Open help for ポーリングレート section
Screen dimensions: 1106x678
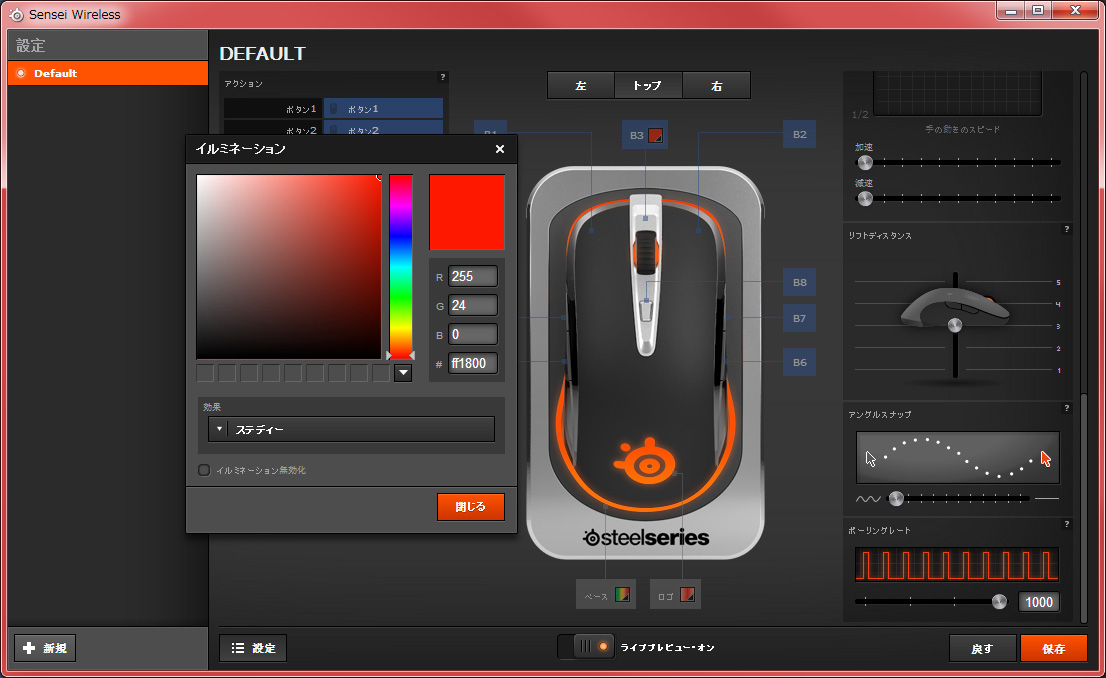(x=1066, y=524)
